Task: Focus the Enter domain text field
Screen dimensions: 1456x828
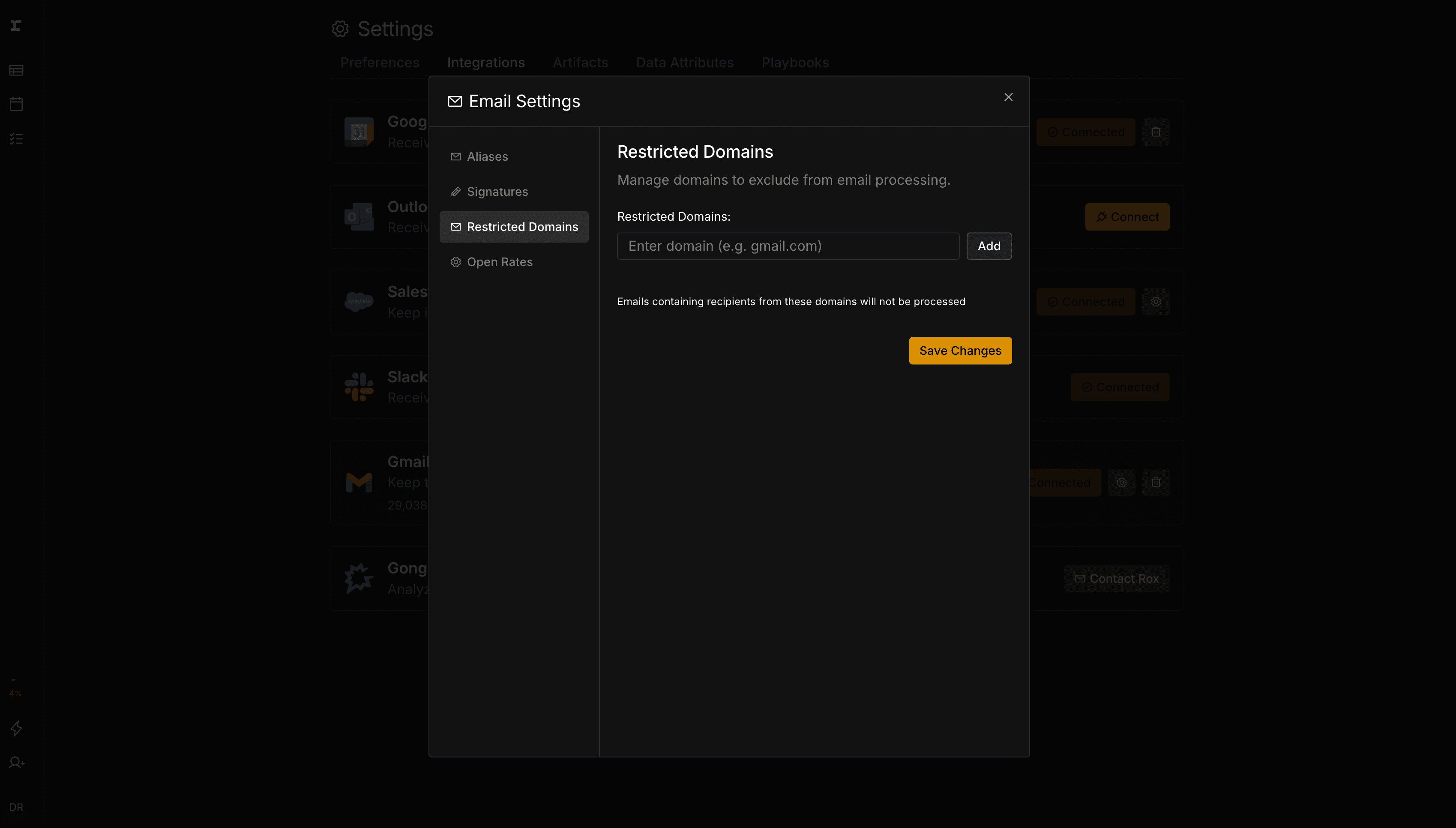Action: click(x=788, y=246)
